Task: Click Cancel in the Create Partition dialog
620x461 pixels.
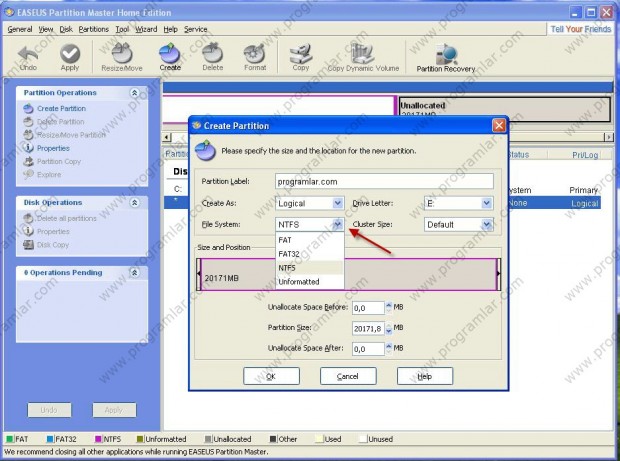Action: pos(348,376)
